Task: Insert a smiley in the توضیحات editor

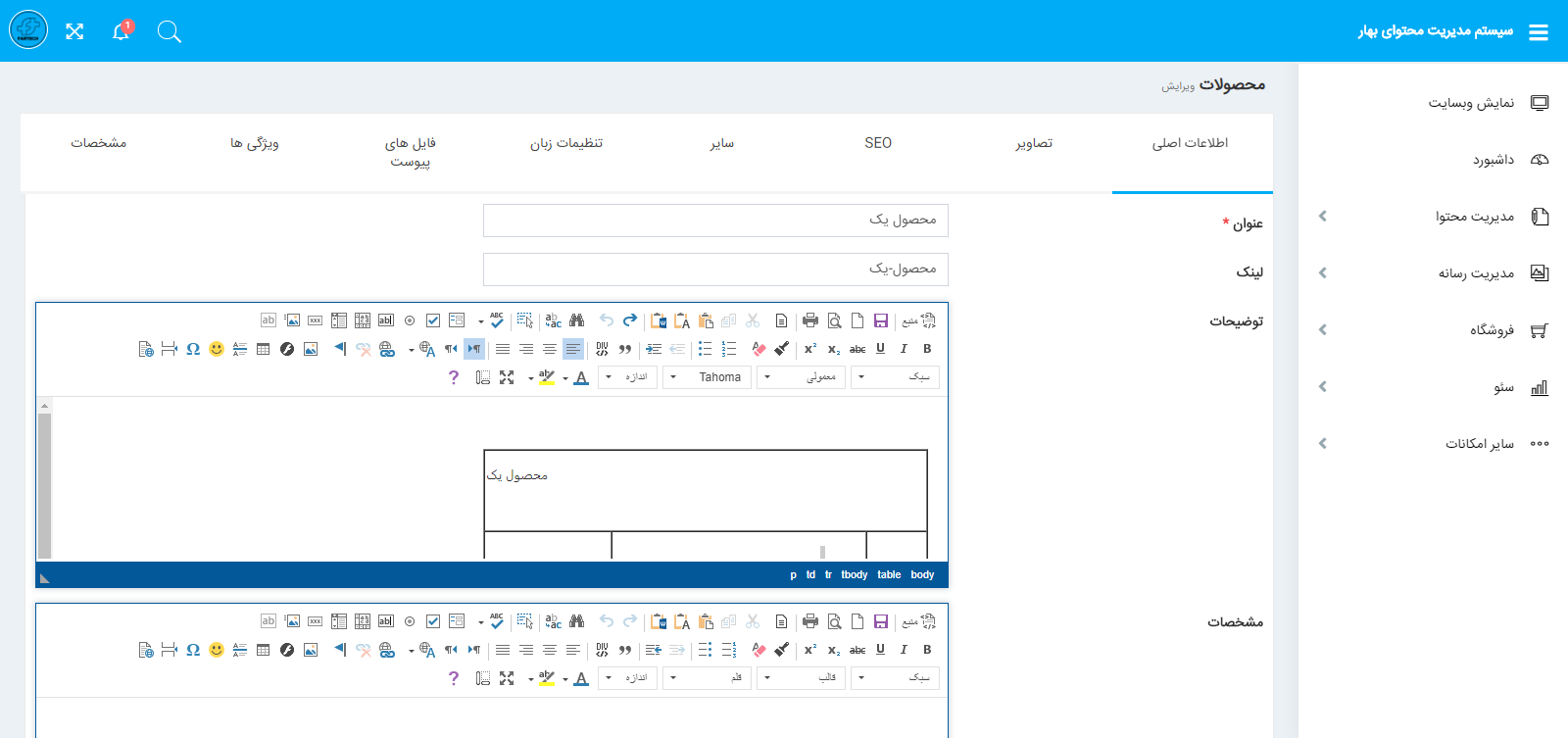Action: [x=217, y=349]
